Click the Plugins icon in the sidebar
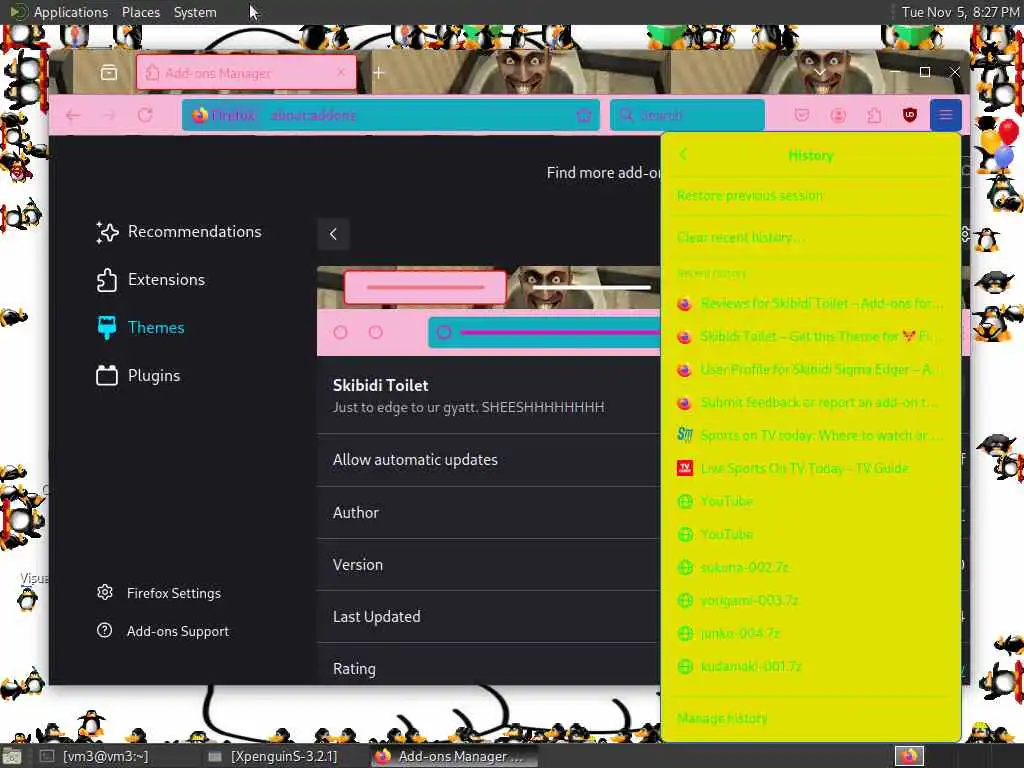The height and width of the screenshot is (768, 1024). click(x=106, y=375)
